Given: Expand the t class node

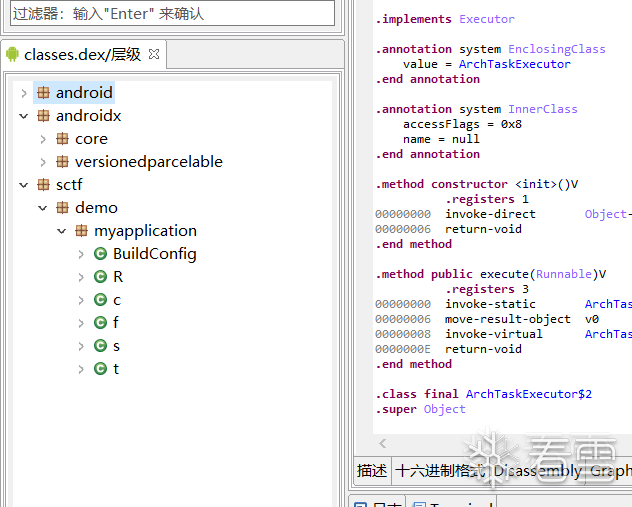Looking at the screenshot, I should click(81, 369).
